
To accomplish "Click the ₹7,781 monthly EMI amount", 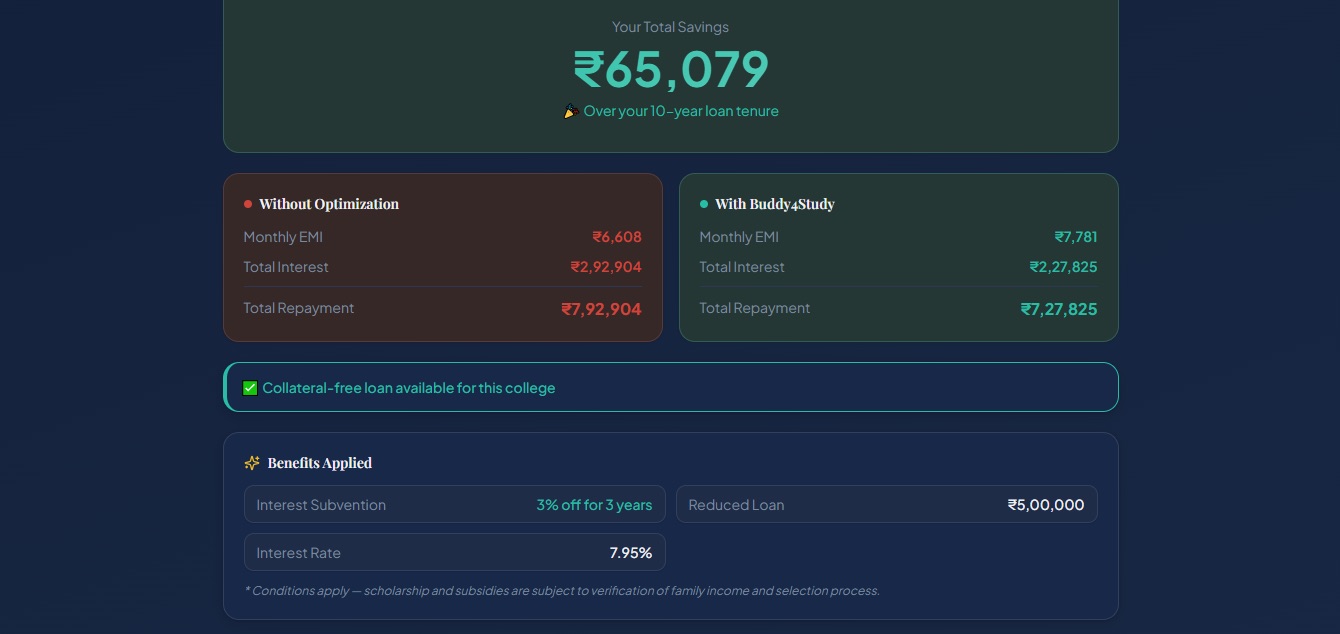I will tap(1075, 237).
